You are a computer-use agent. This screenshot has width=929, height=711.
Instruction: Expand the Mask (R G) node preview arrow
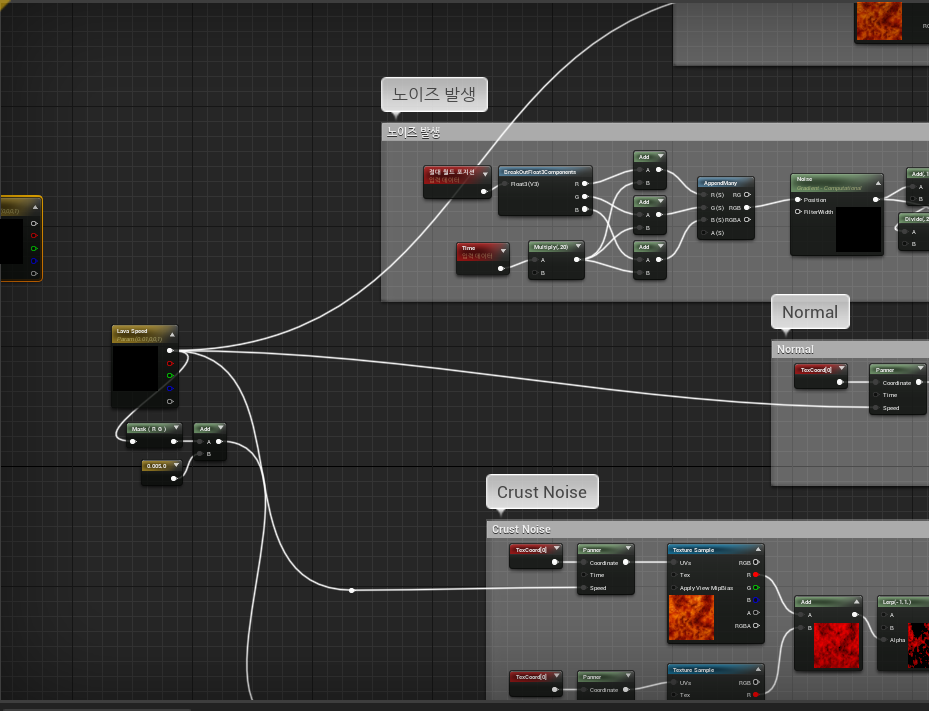(x=176, y=427)
